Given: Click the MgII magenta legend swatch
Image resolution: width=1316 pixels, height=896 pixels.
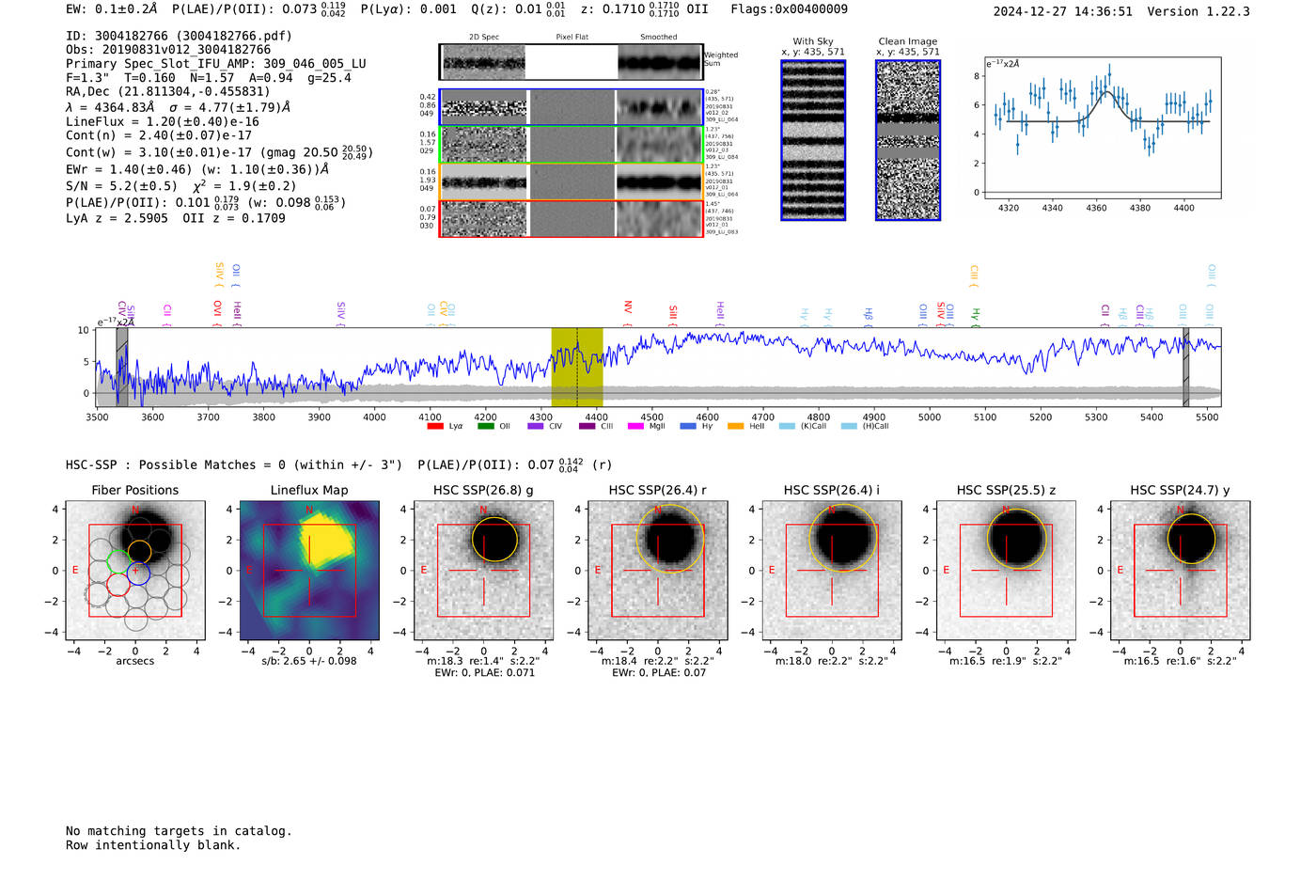Looking at the screenshot, I should [x=635, y=426].
